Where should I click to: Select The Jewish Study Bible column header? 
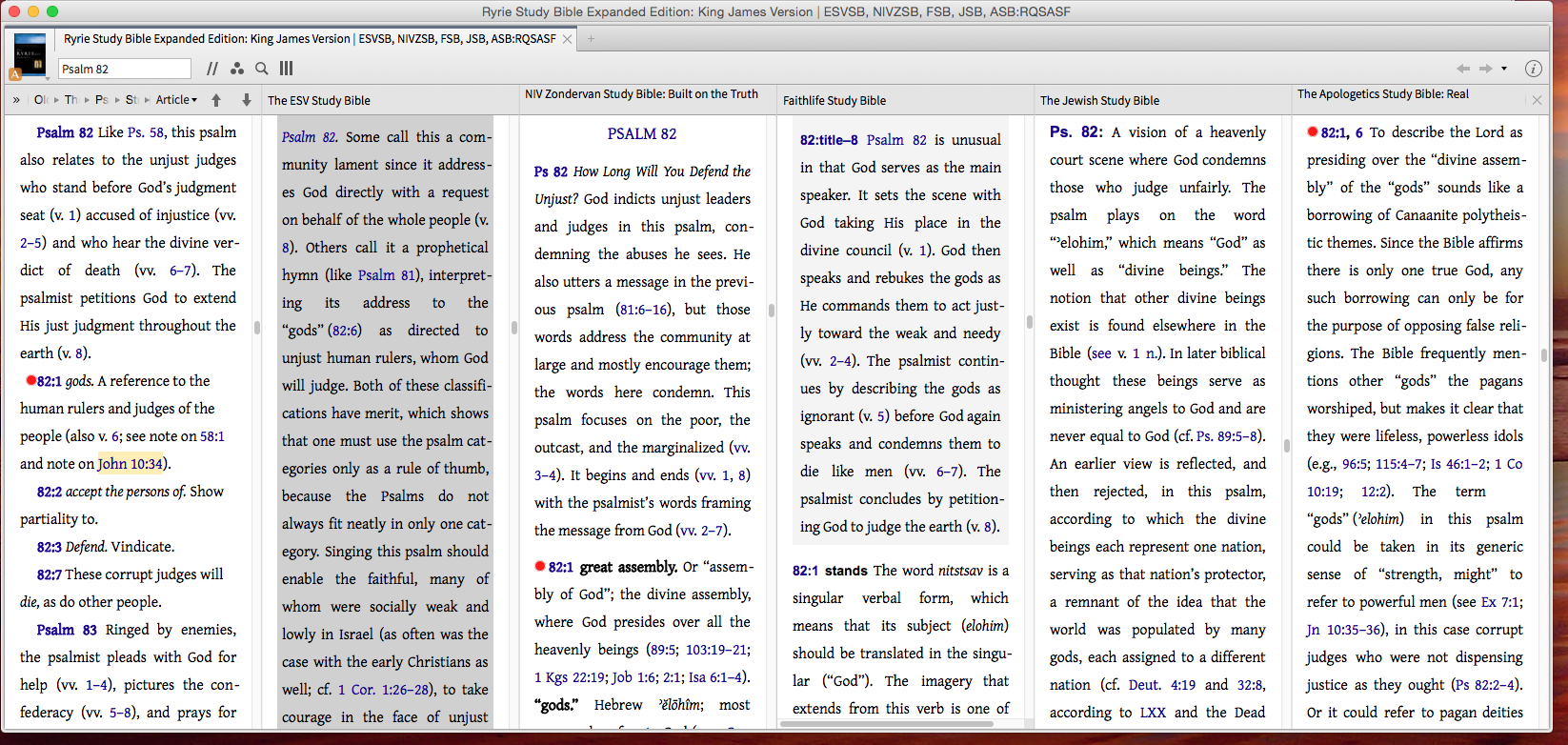1099,100
